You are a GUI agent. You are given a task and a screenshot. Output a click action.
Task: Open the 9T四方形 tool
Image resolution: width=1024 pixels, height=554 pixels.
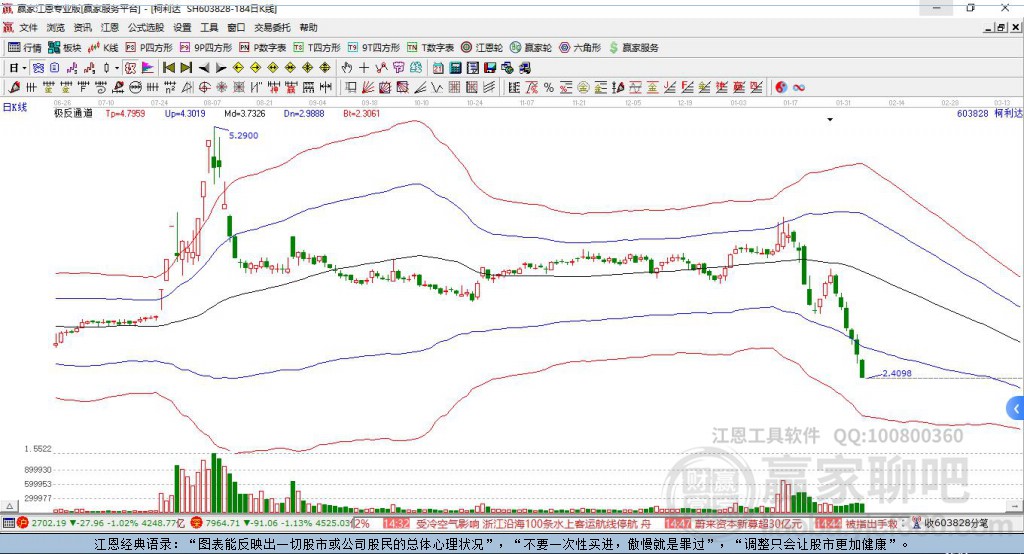(x=374, y=48)
